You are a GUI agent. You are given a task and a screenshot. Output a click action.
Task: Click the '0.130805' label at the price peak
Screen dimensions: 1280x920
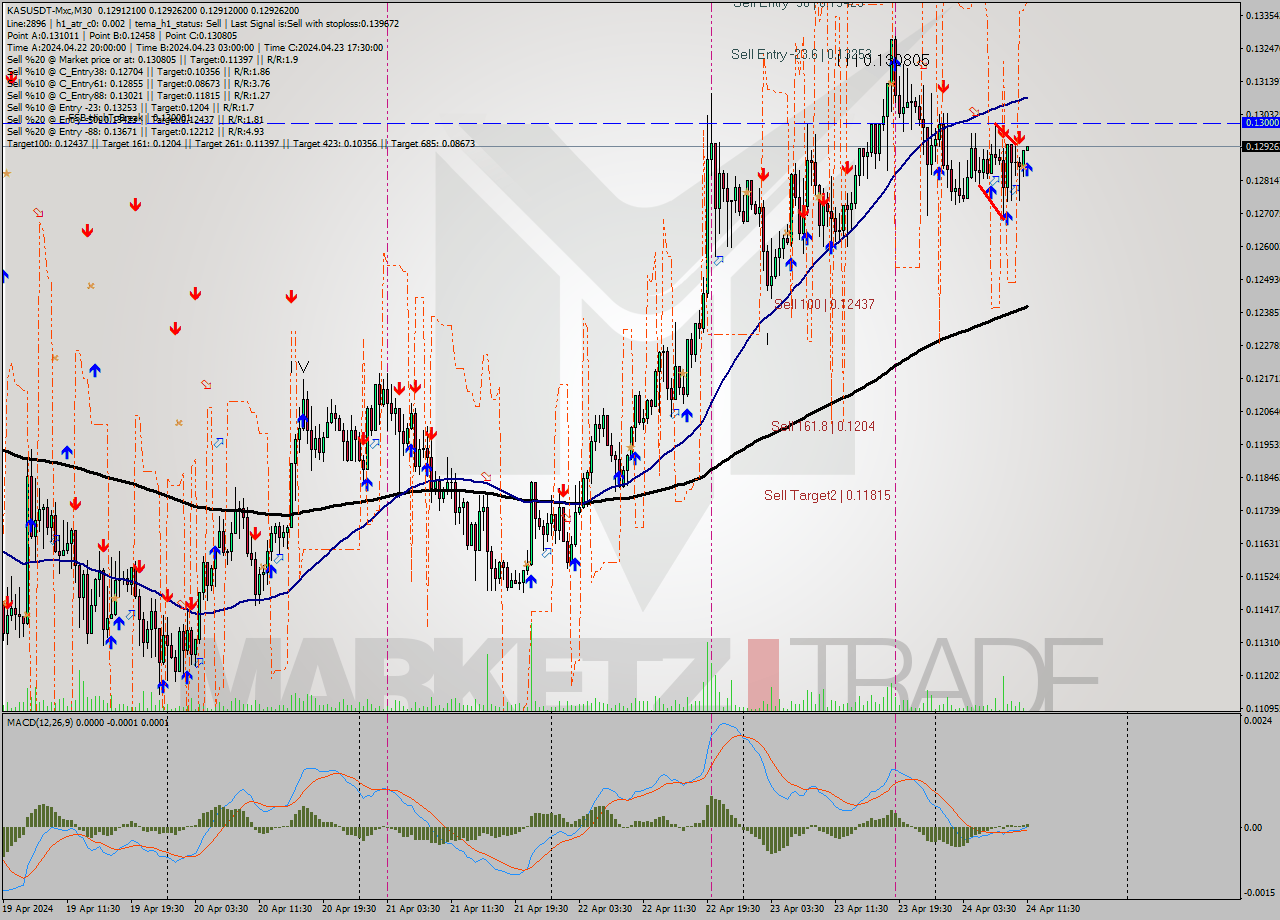coord(894,61)
